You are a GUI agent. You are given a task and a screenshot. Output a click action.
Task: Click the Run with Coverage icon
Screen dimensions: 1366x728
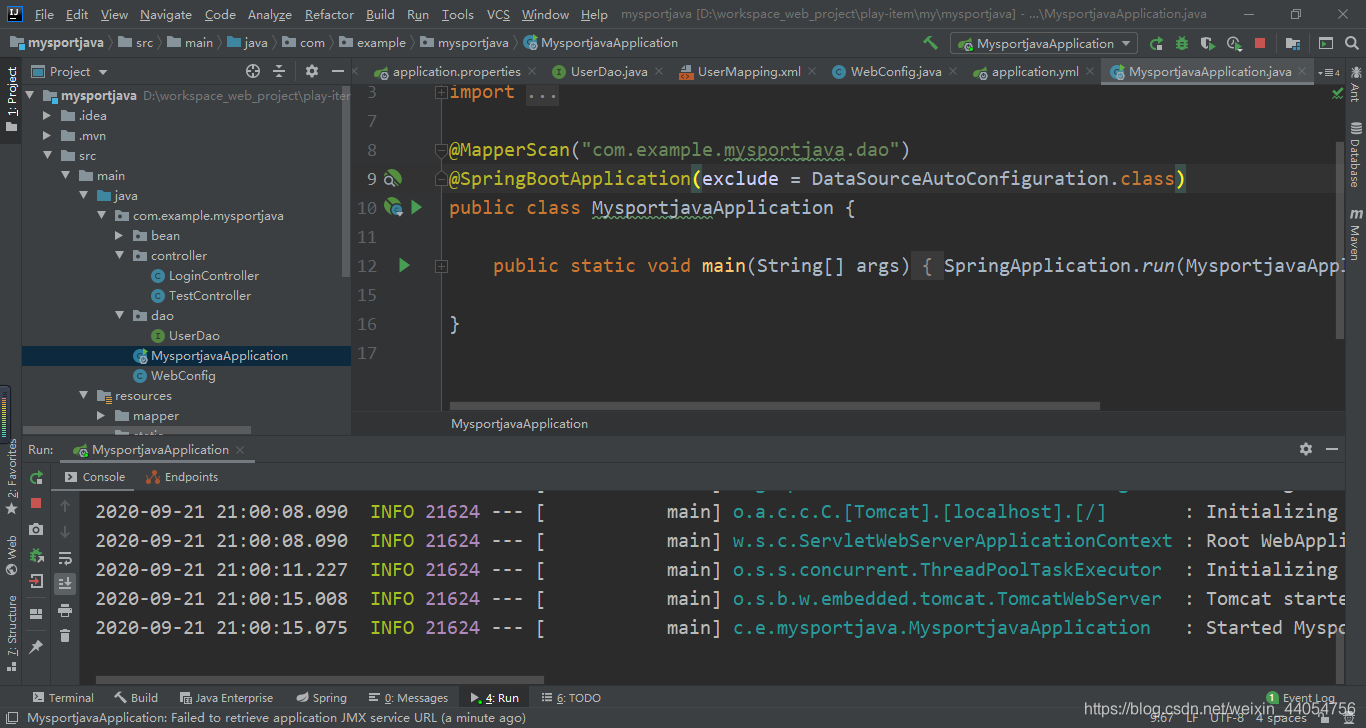click(x=1208, y=43)
